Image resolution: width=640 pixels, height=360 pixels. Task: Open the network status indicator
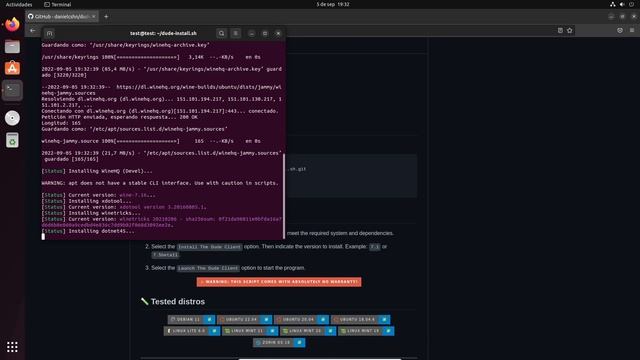(613, 4)
